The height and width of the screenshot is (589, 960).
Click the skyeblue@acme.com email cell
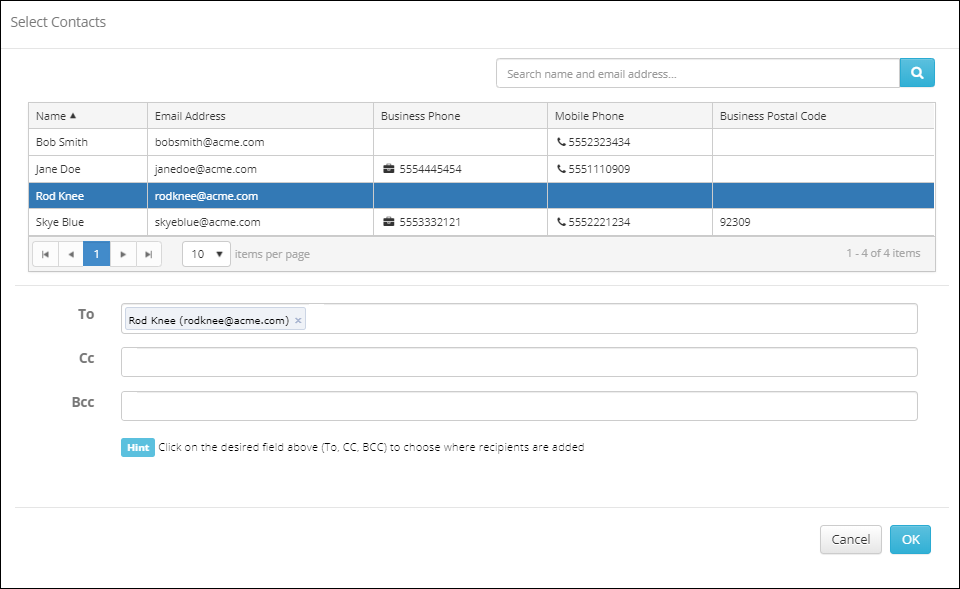point(260,222)
